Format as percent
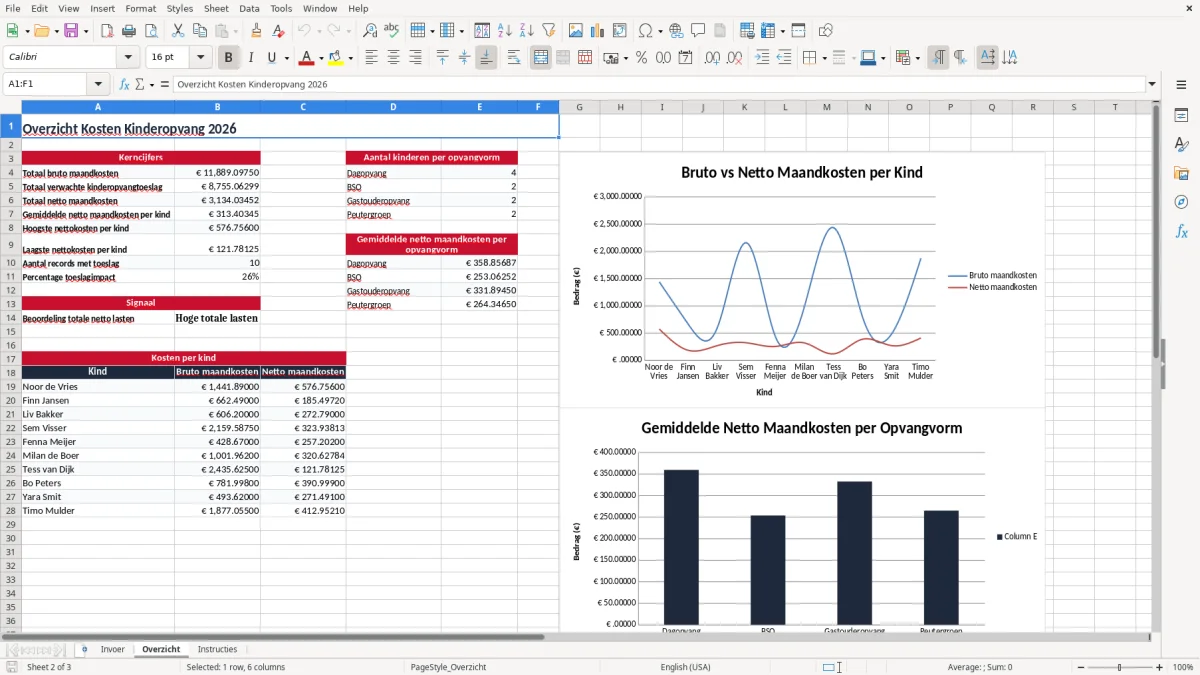 coord(641,58)
